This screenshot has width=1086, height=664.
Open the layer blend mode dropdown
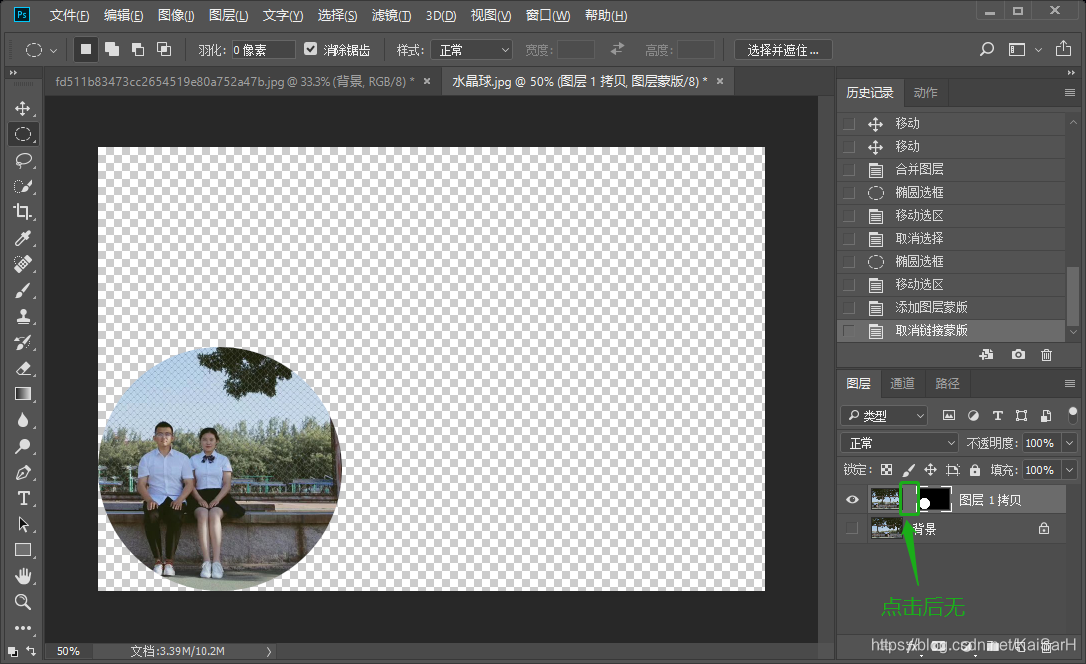pyautogui.click(x=899, y=443)
